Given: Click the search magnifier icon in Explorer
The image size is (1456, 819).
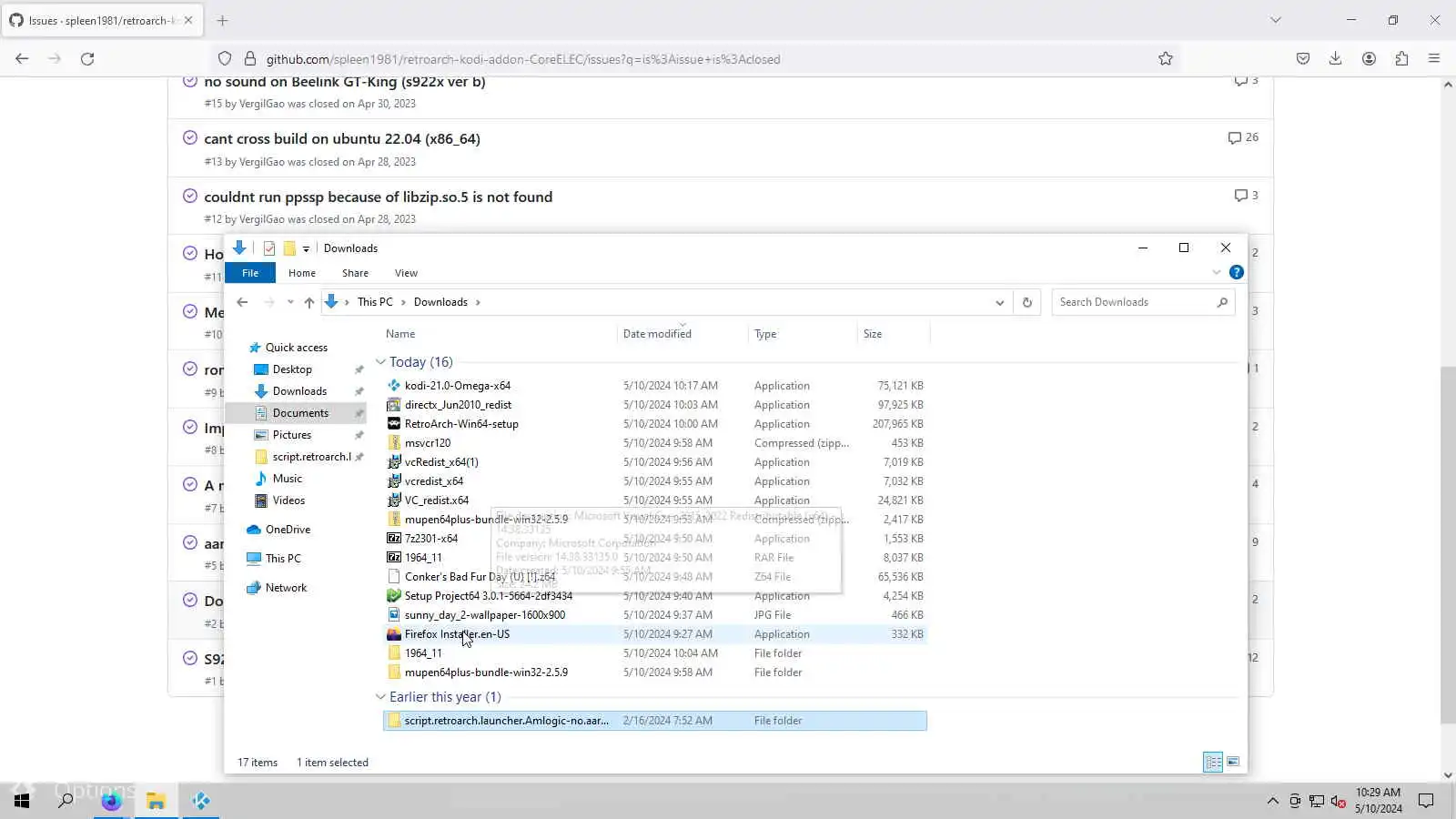Looking at the screenshot, I should (1222, 302).
